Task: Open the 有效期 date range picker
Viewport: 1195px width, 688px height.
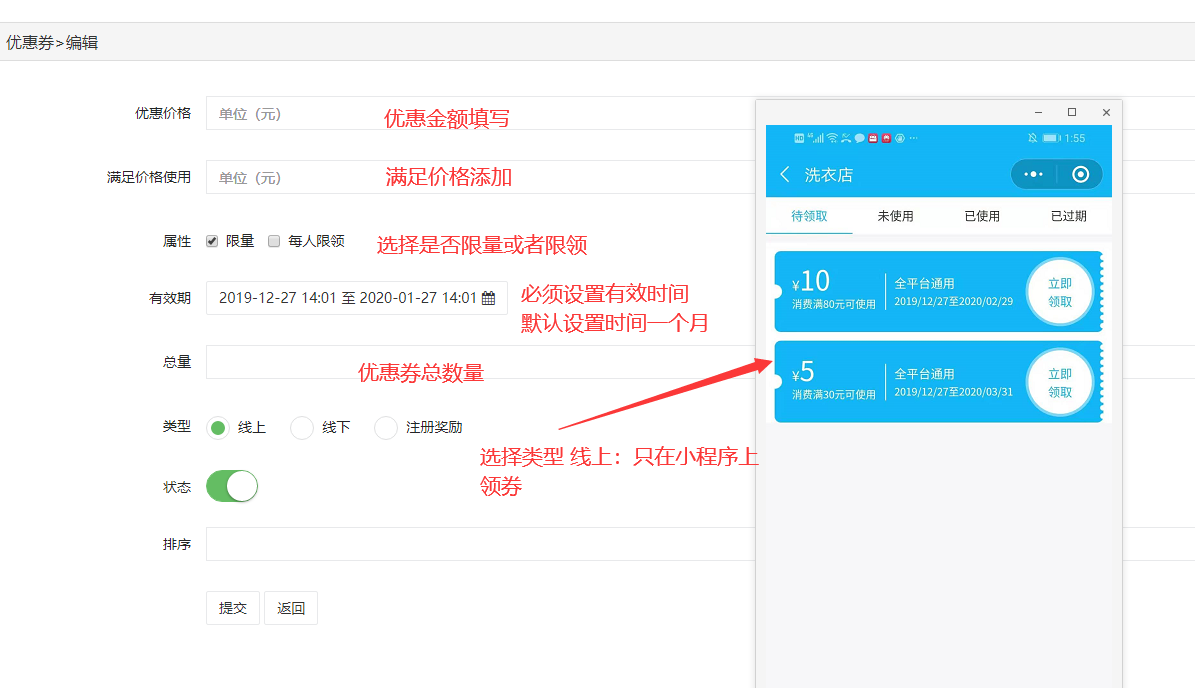Action: click(x=357, y=298)
